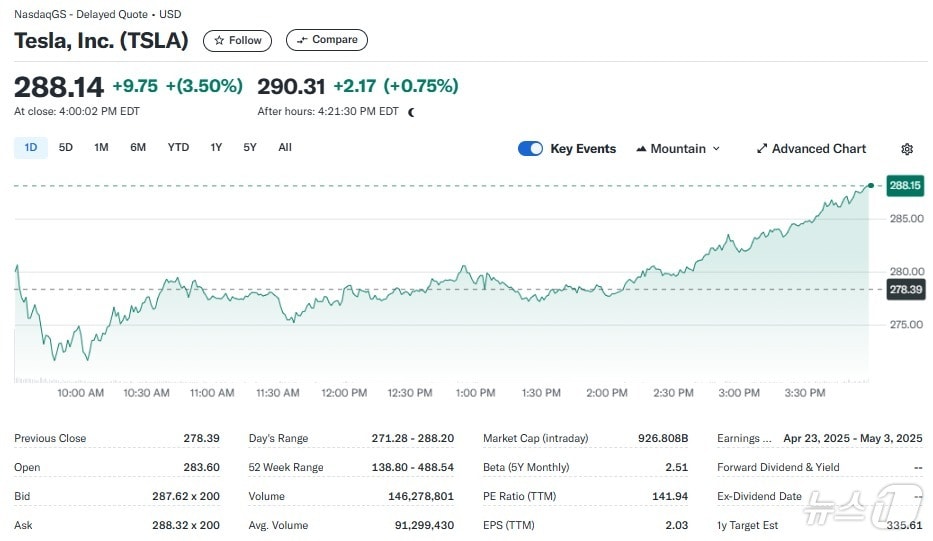The image size is (933, 541).
Task: Open chart settings gear icon
Action: [906, 149]
